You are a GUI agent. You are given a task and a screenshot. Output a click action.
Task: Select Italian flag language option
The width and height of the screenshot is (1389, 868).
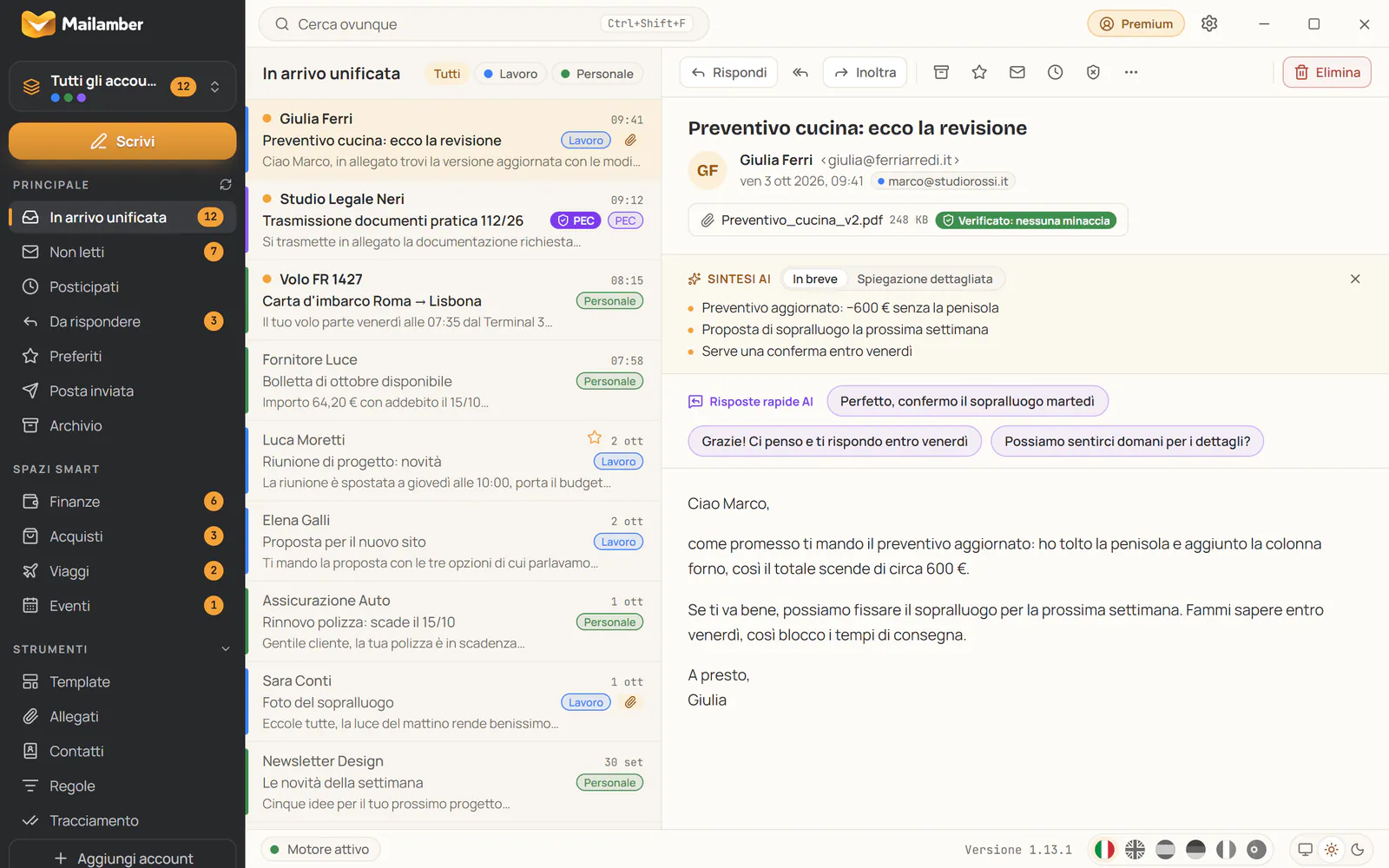click(x=1104, y=850)
